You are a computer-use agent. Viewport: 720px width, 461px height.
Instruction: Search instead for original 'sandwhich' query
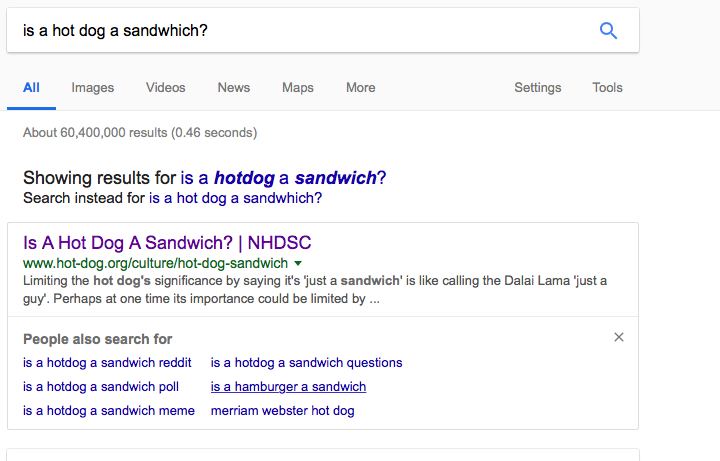click(x=236, y=198)
